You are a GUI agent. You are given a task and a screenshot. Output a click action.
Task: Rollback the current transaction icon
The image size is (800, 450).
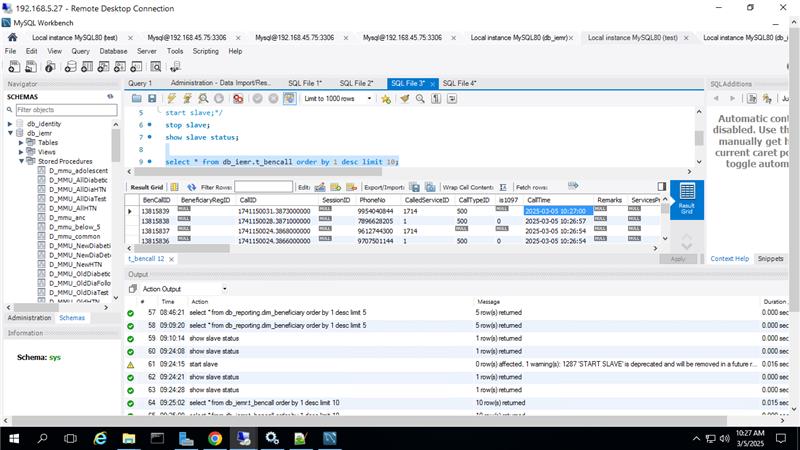(x=273, y=98)
